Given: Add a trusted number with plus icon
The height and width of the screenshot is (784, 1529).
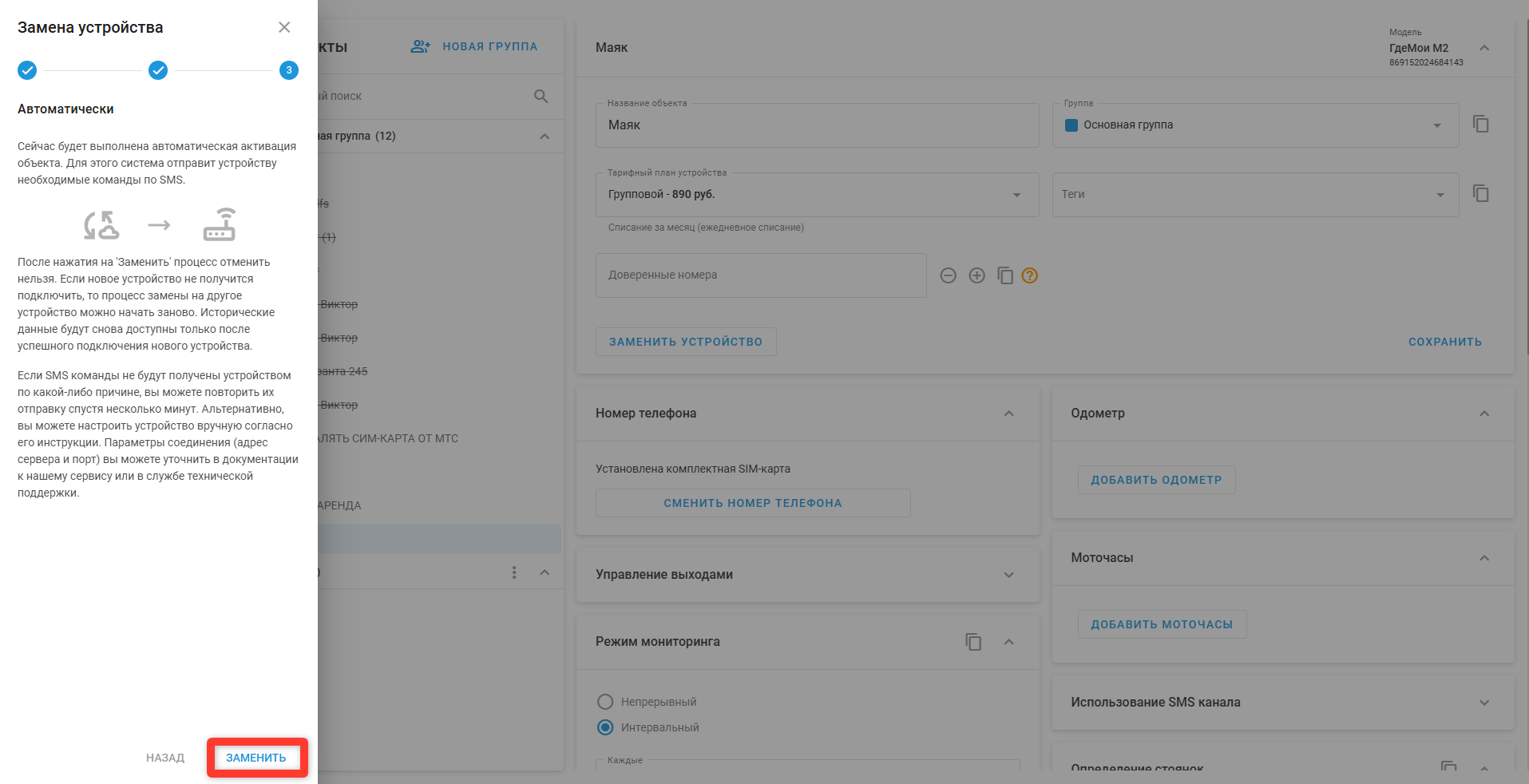Looking at the screenshot, I should click(976, 275).
